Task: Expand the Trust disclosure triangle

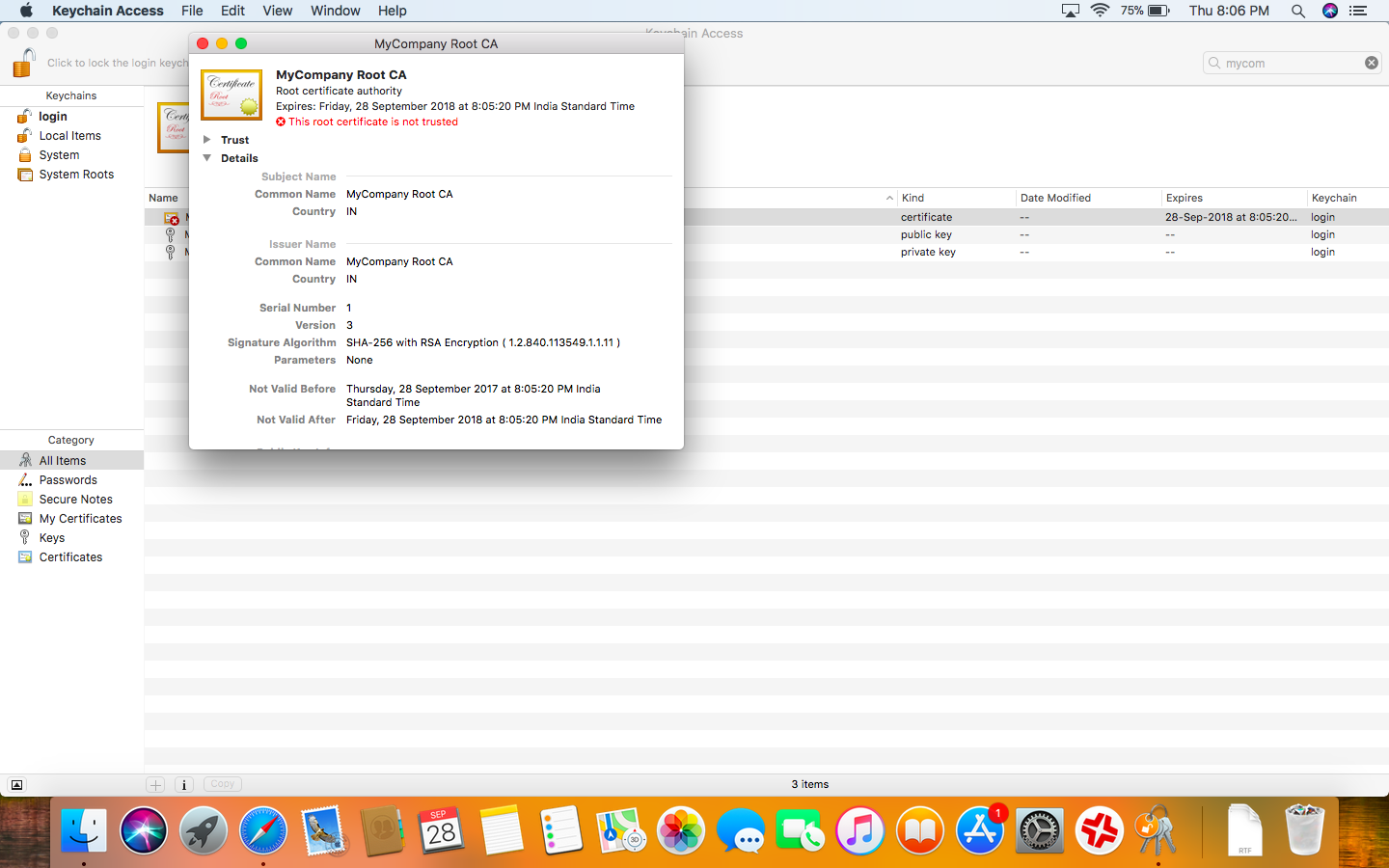Action: click(206, 140)
